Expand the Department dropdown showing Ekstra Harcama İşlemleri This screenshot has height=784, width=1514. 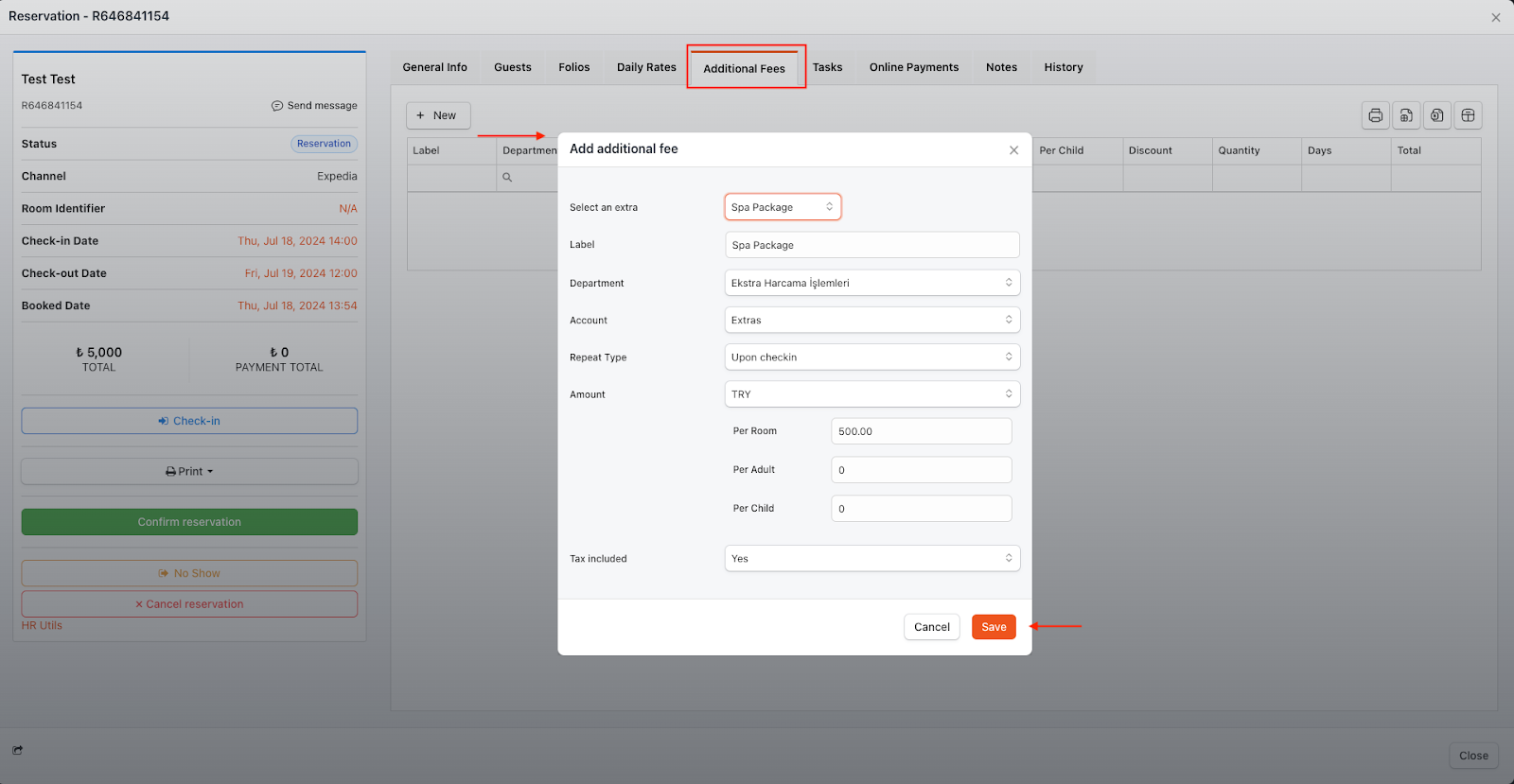pos(871,283)
